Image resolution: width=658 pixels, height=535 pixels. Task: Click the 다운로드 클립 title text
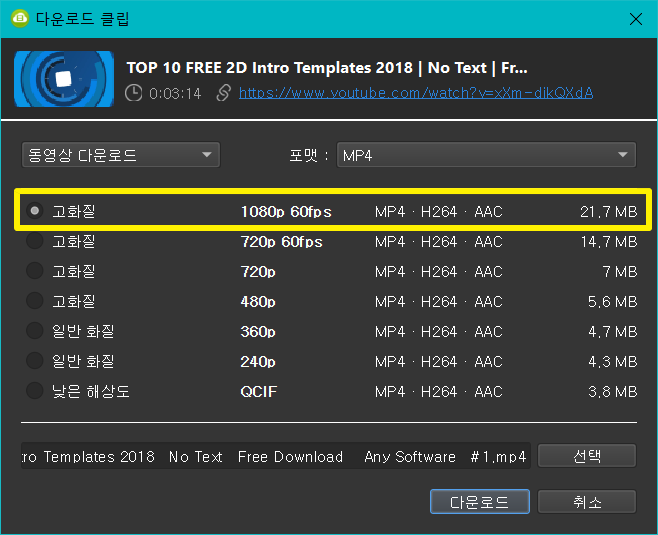83,19
